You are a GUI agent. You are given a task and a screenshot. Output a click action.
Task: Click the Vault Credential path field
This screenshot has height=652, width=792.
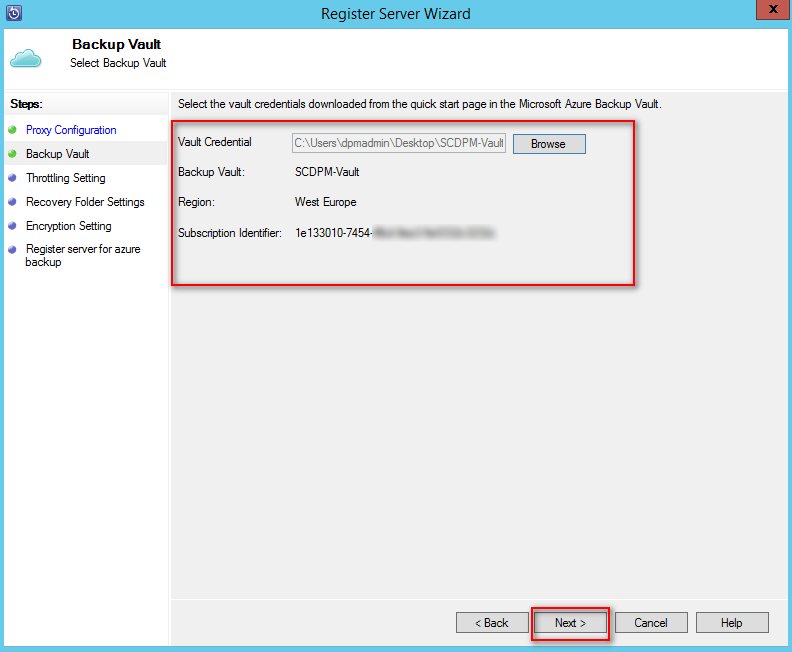tap(399, 143)
